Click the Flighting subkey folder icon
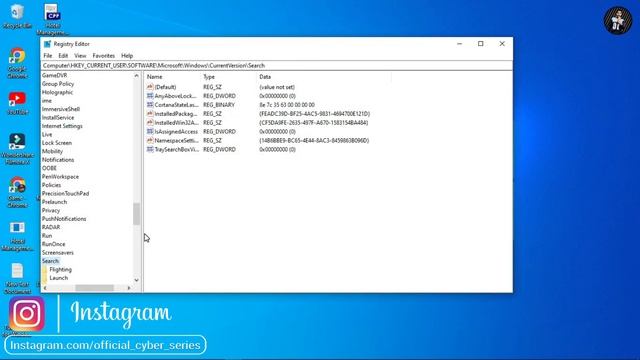 45,269
